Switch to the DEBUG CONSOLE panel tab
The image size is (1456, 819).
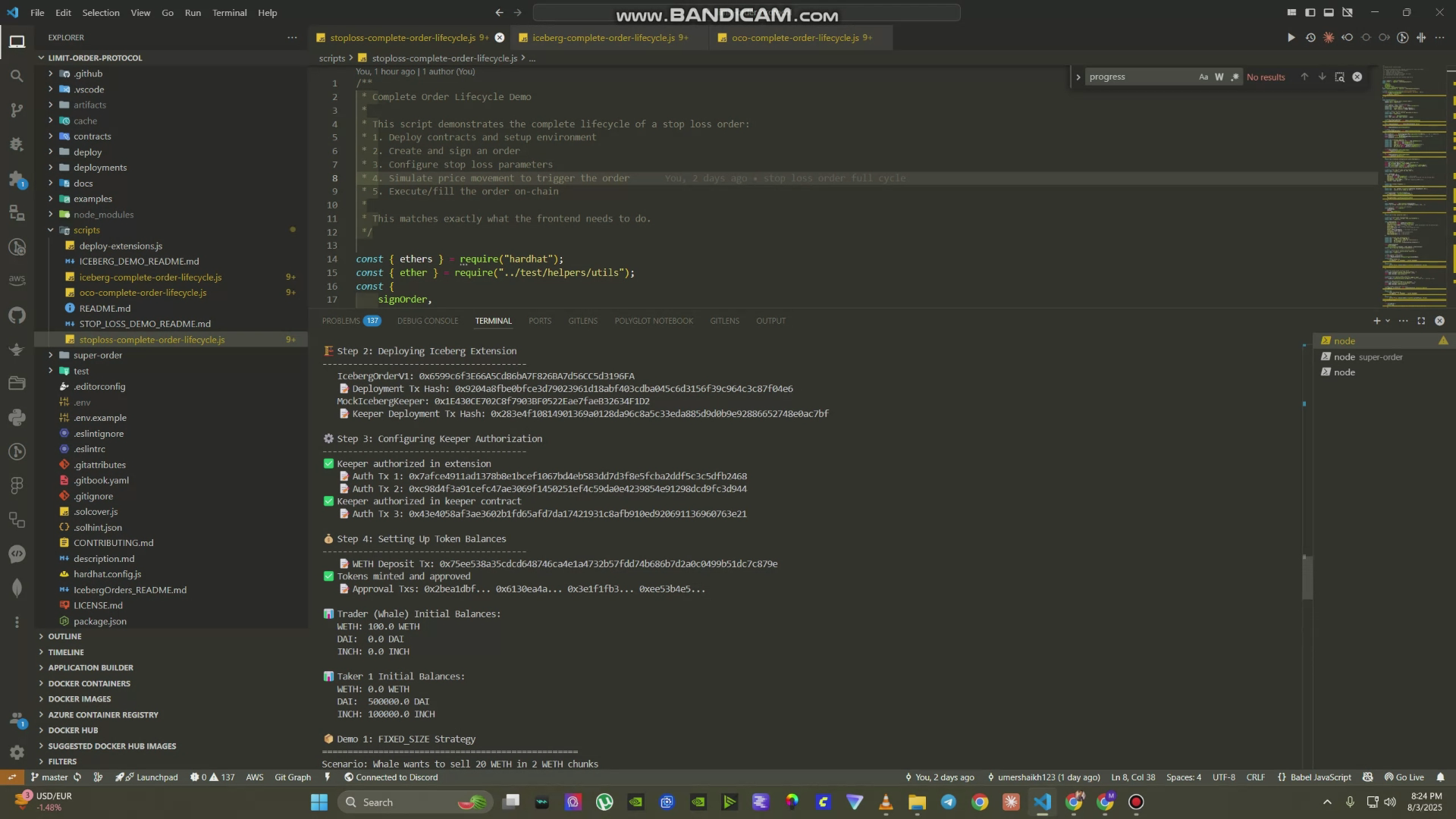coord(428,321)
